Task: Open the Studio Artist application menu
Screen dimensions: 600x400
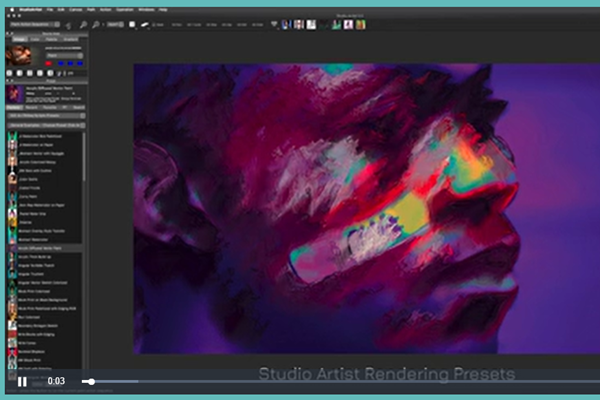Action: (31, 10)
